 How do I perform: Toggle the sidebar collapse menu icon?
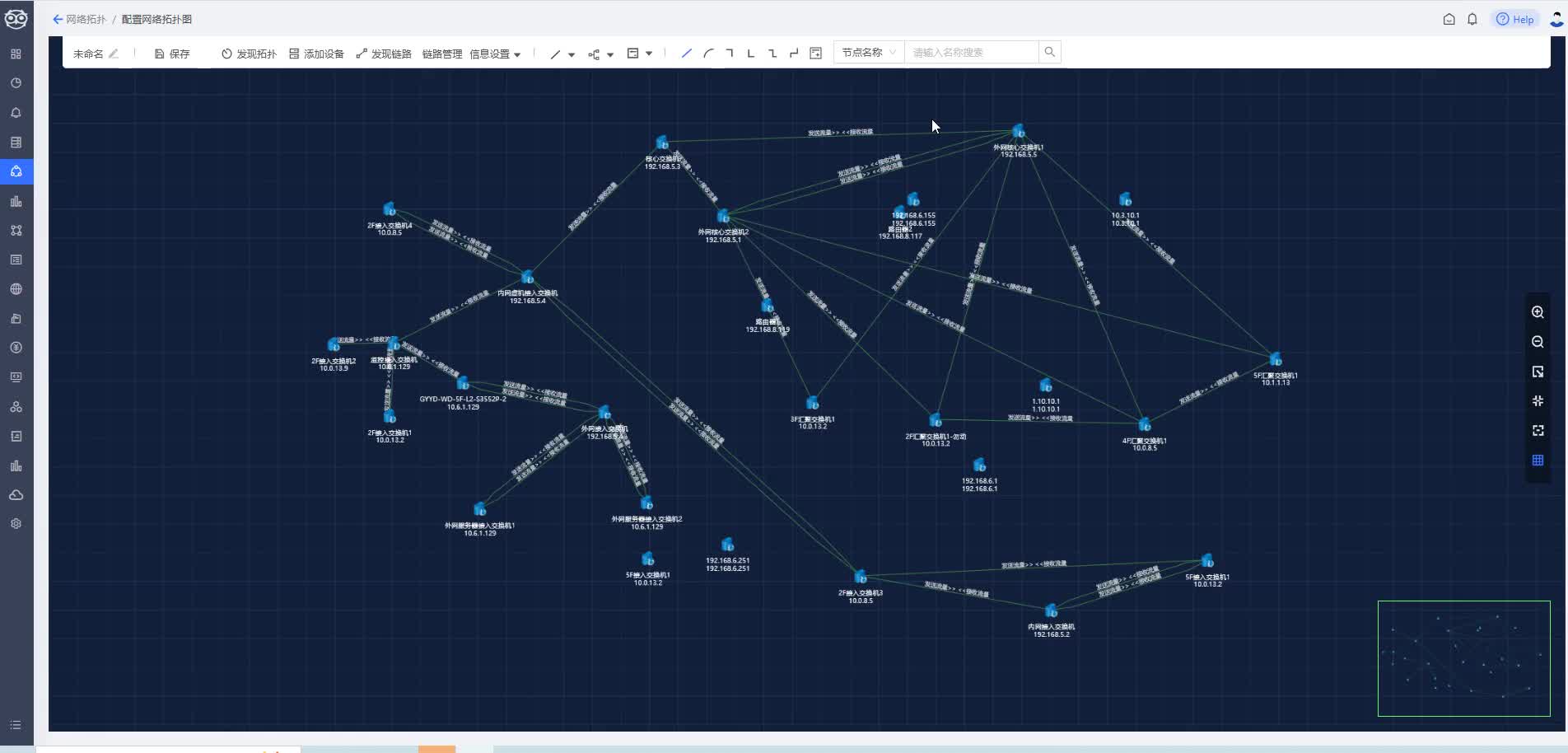[16, 725]
